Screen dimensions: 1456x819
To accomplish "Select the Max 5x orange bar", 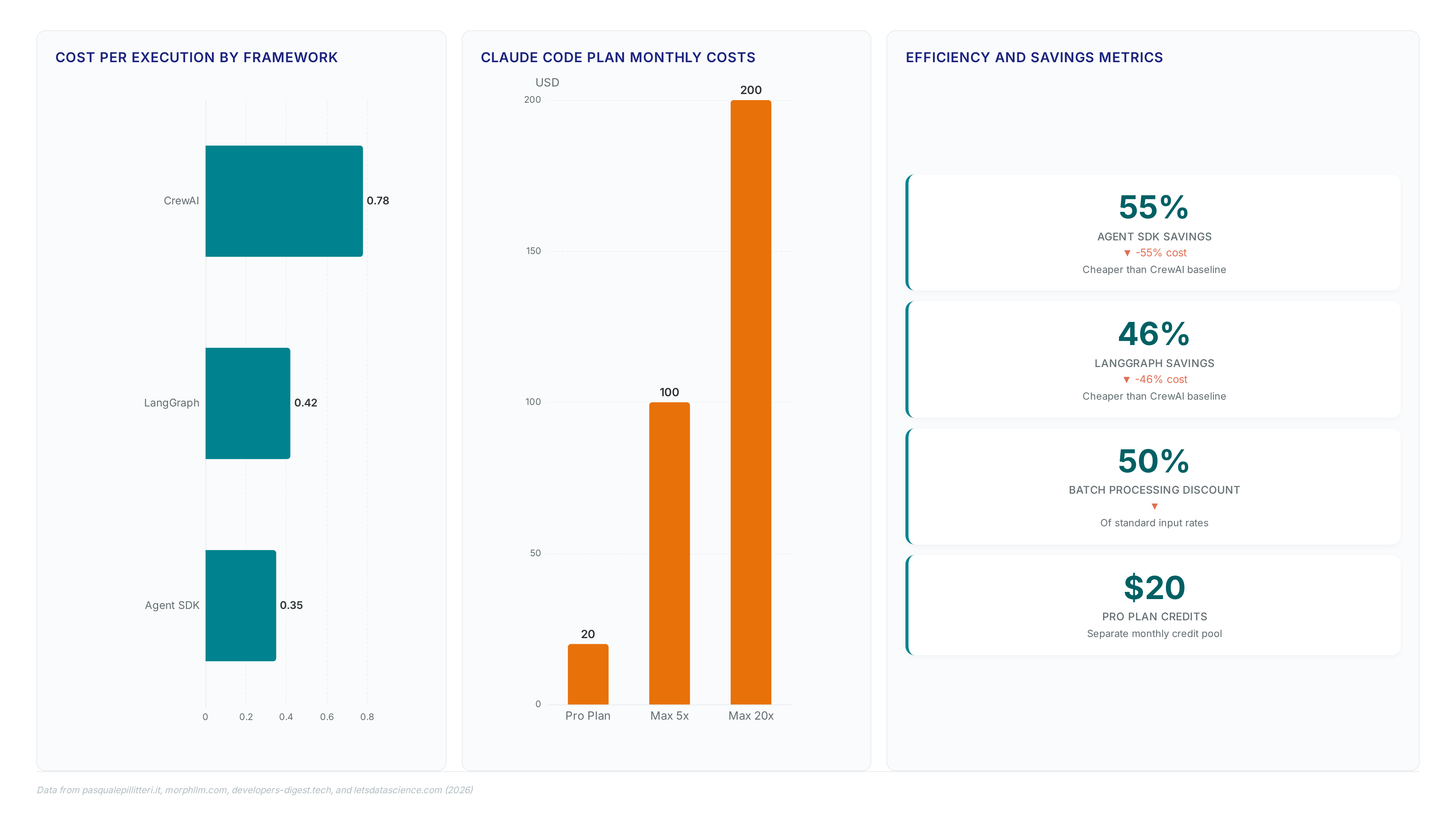I will point(669,553).
